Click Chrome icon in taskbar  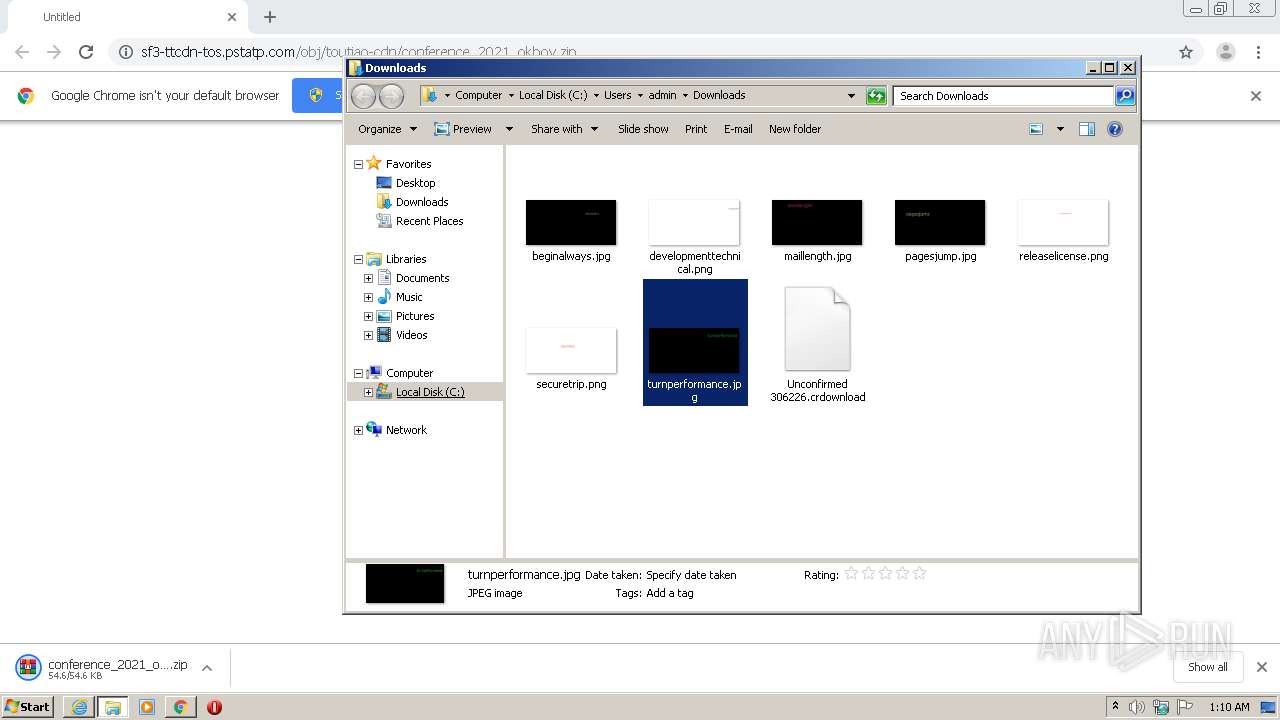click(x=180, y=707)
